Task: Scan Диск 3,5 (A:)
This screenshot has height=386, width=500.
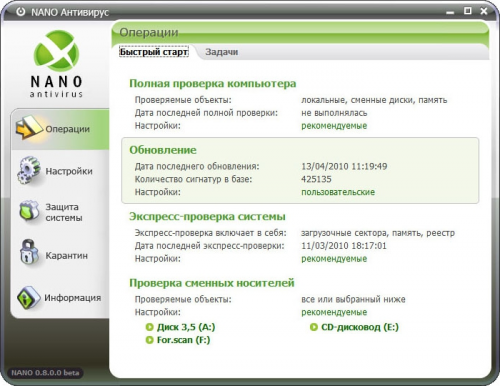Action: 186,327
